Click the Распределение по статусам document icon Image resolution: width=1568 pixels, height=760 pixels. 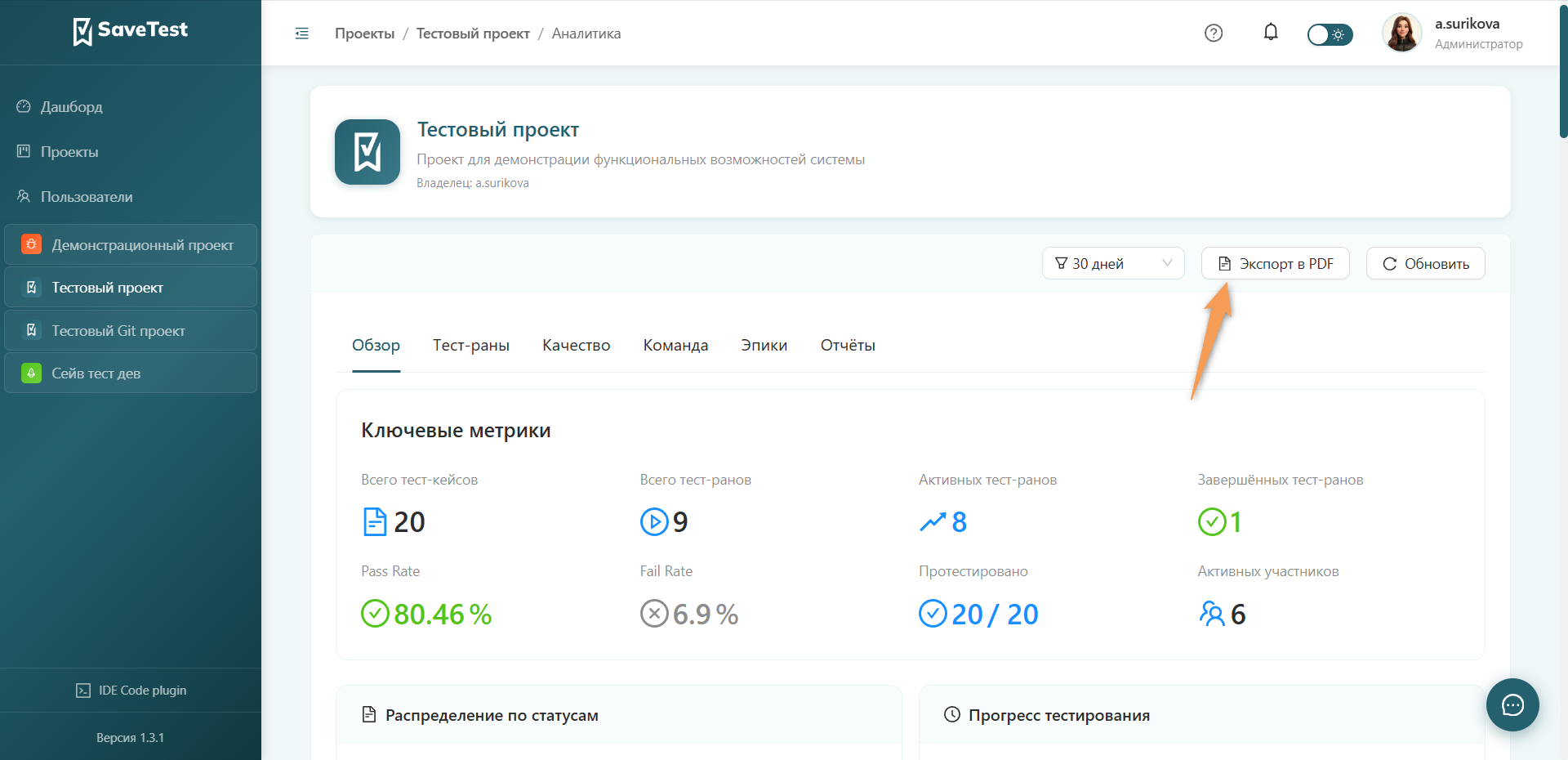coord(369,714)
